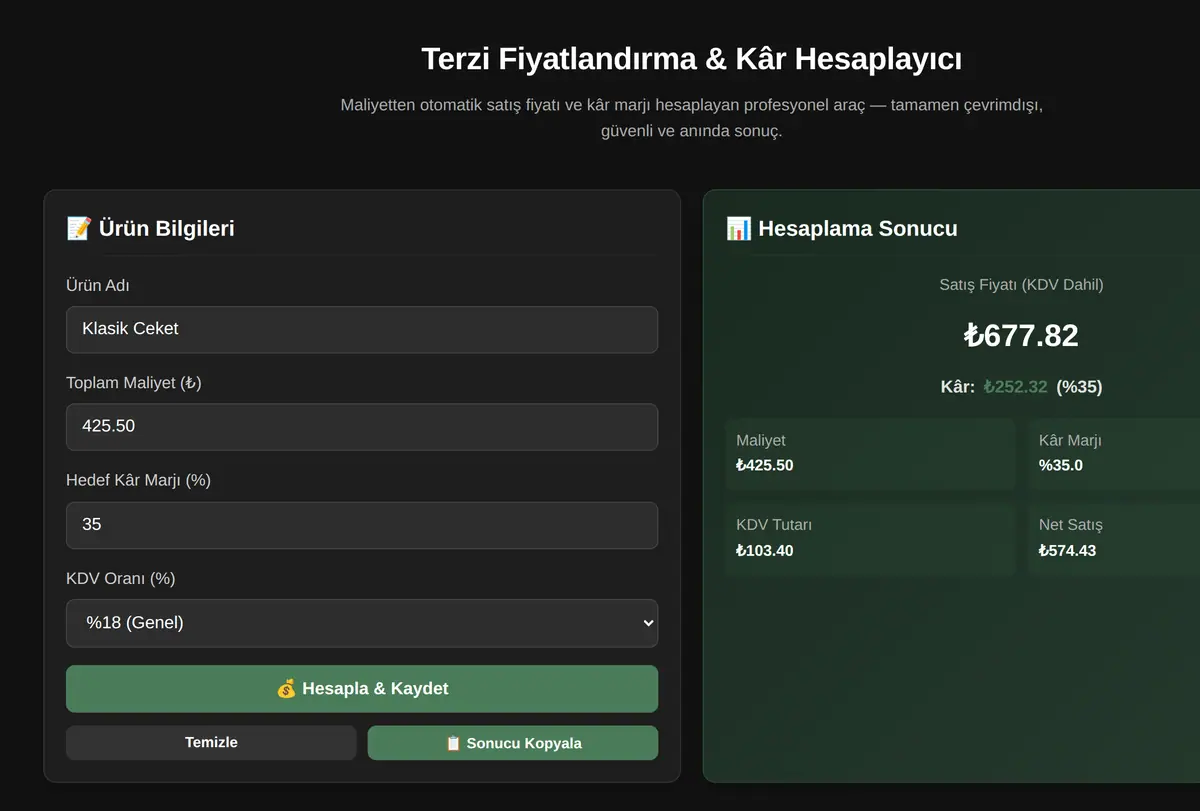1200x811 pixels.
Task: Click the (%35) profit percentage text
Action: [1079, 387]
